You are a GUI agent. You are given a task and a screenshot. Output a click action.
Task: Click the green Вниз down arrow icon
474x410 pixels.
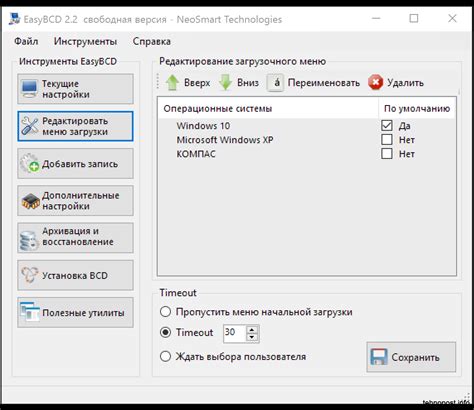coord(225,82)
